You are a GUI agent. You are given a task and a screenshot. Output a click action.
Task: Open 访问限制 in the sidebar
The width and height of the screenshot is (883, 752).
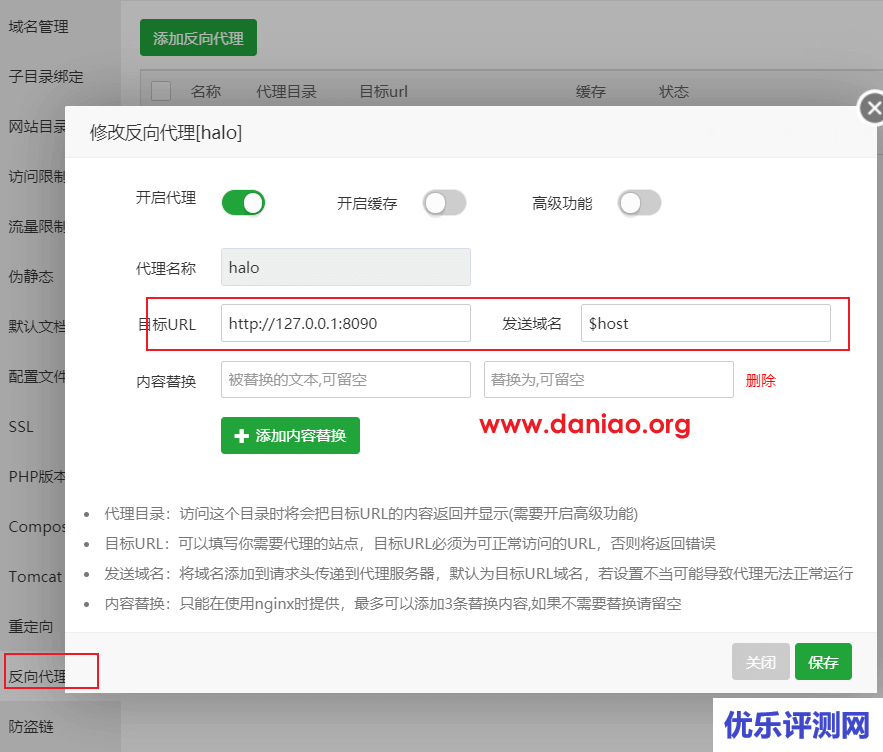tap(37, 177)
